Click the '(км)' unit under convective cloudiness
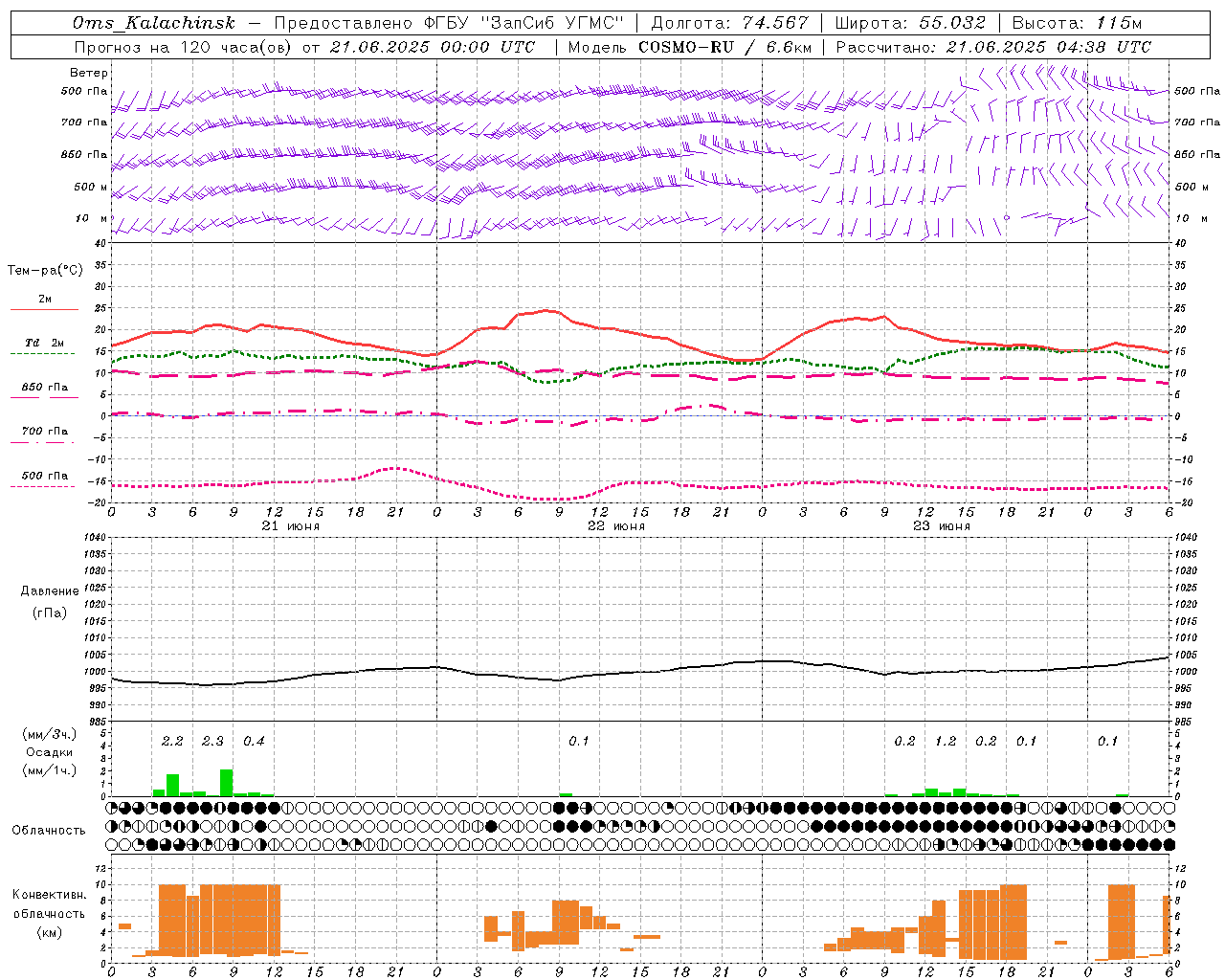 49,932
